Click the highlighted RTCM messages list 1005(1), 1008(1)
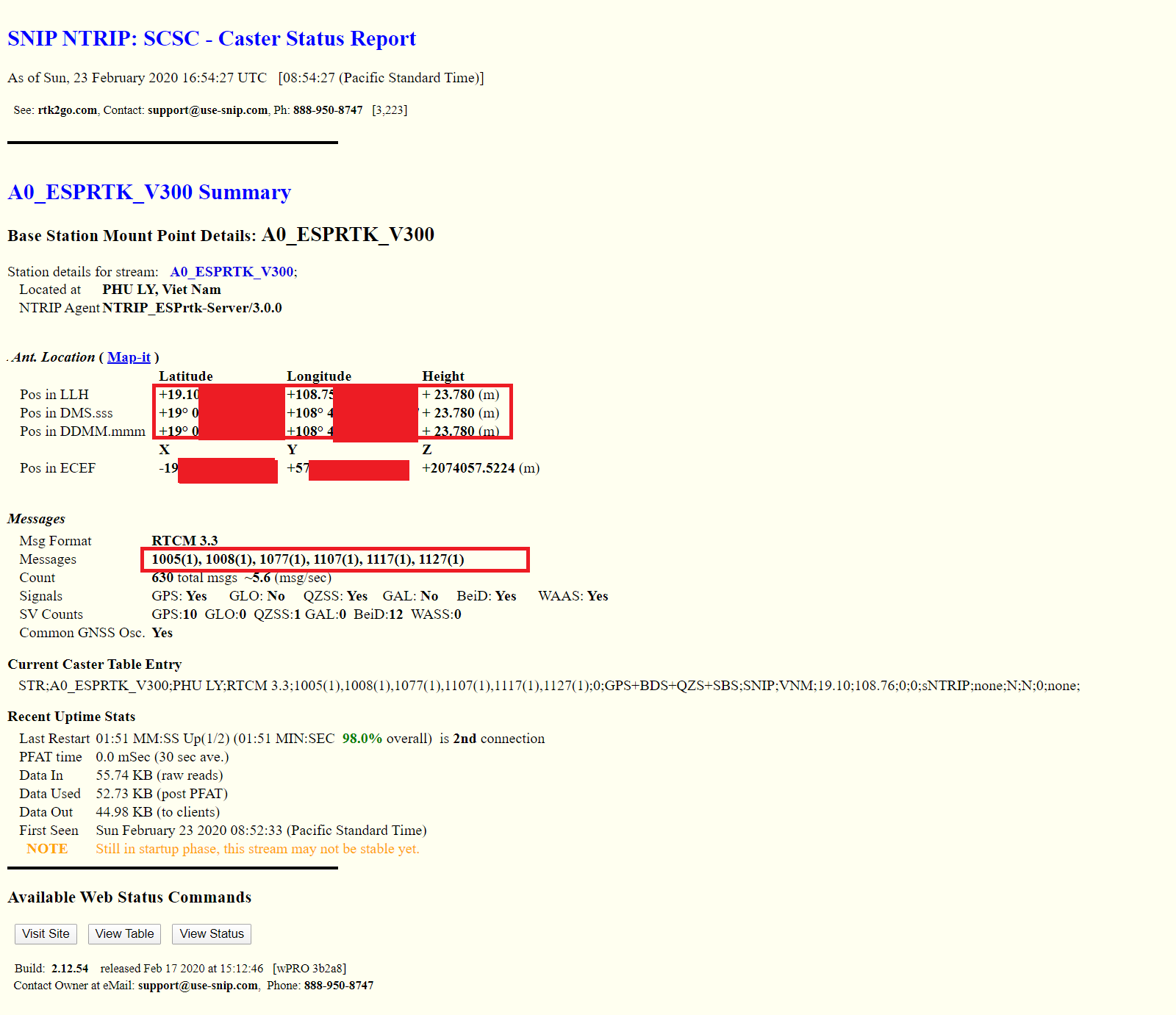 307,559
